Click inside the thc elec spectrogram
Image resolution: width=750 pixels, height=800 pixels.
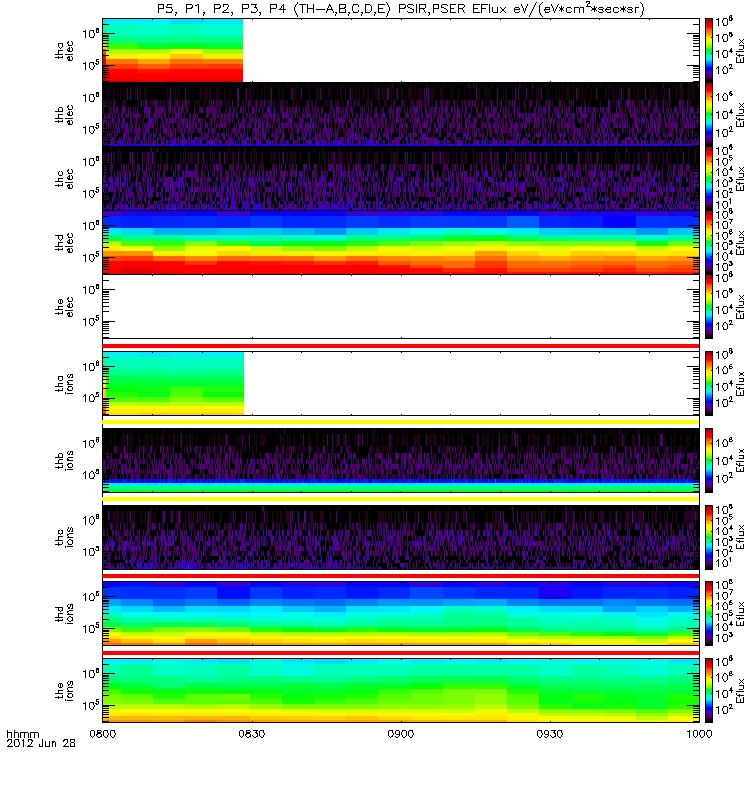[401, 179]
